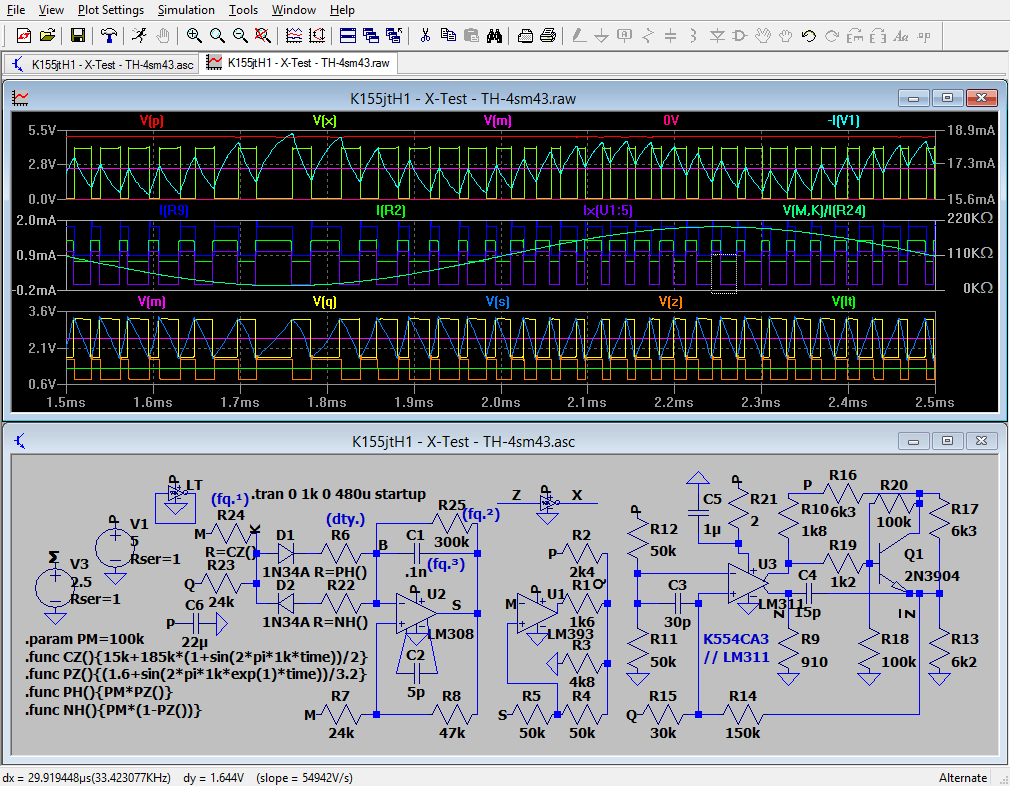Viewport: 1010px width, 786px height.
Task: Click the Zoom In magnifier icon
Action: coord(193,35)
